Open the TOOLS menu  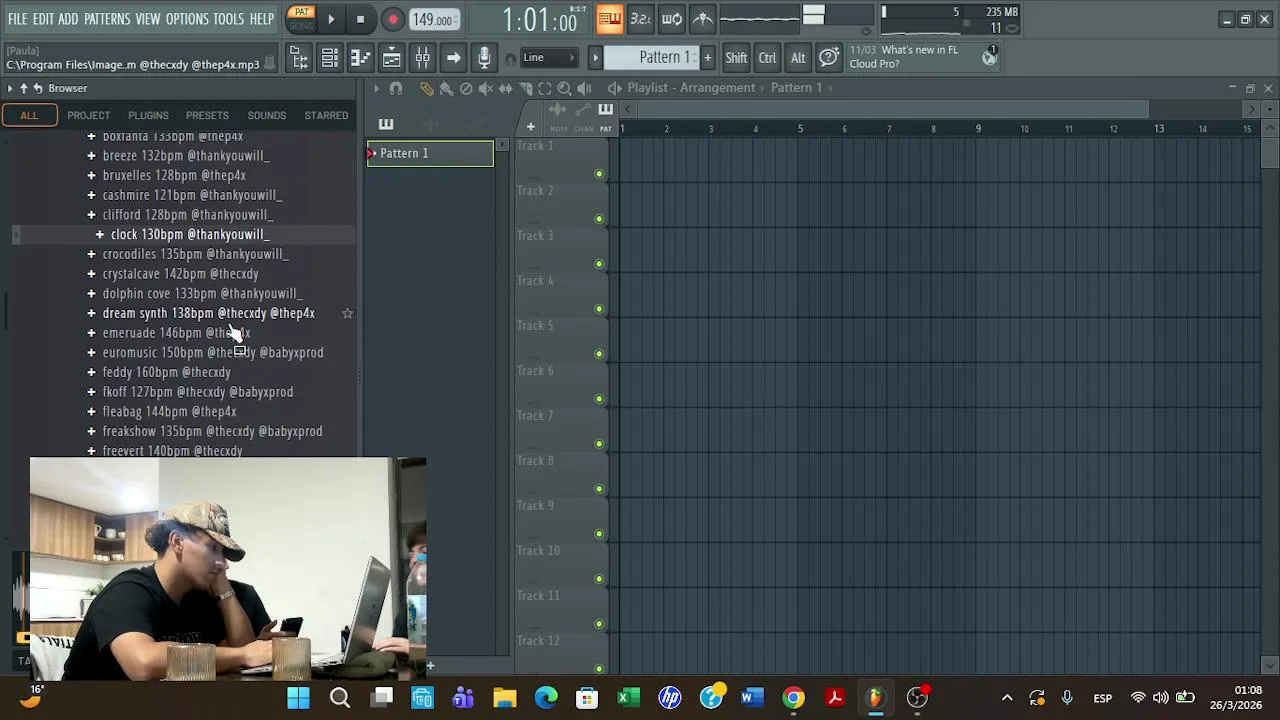tap(229, 19)
